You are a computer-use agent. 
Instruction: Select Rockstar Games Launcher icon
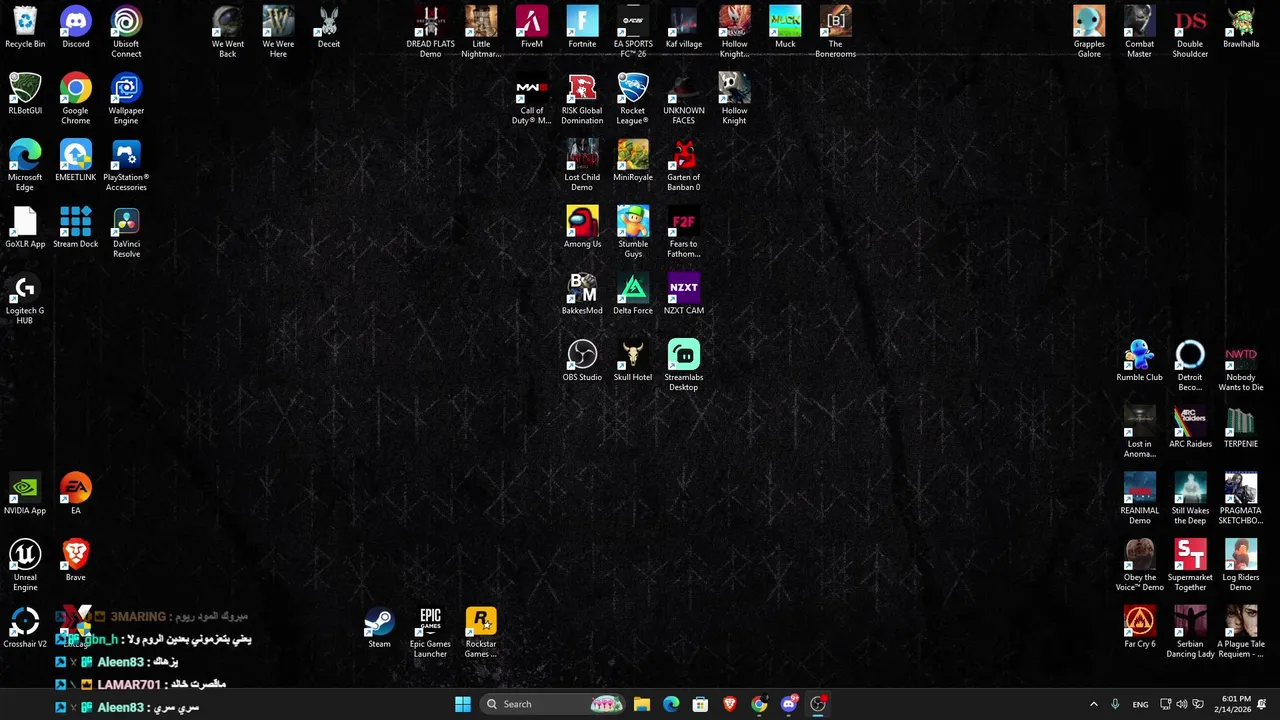click(481, 632)
